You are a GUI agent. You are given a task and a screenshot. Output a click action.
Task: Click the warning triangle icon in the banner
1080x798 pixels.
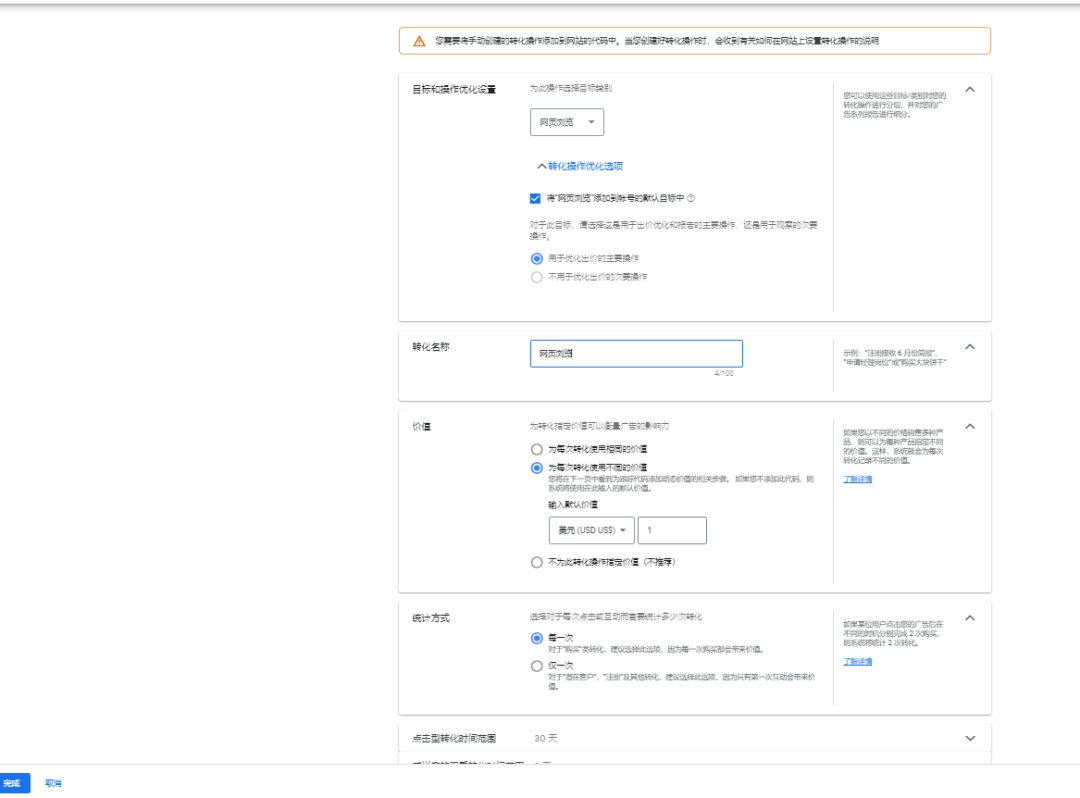point(419,41)
